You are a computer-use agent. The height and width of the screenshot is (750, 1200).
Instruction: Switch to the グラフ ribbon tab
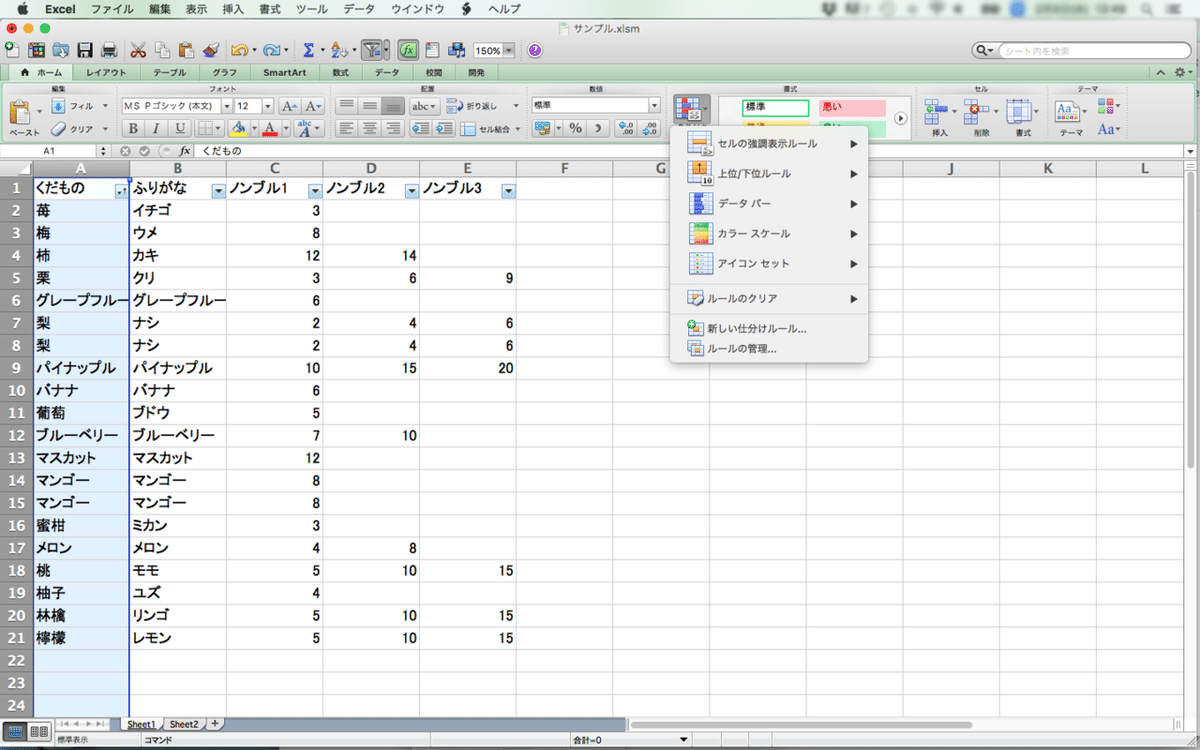(x=225, y=73)
